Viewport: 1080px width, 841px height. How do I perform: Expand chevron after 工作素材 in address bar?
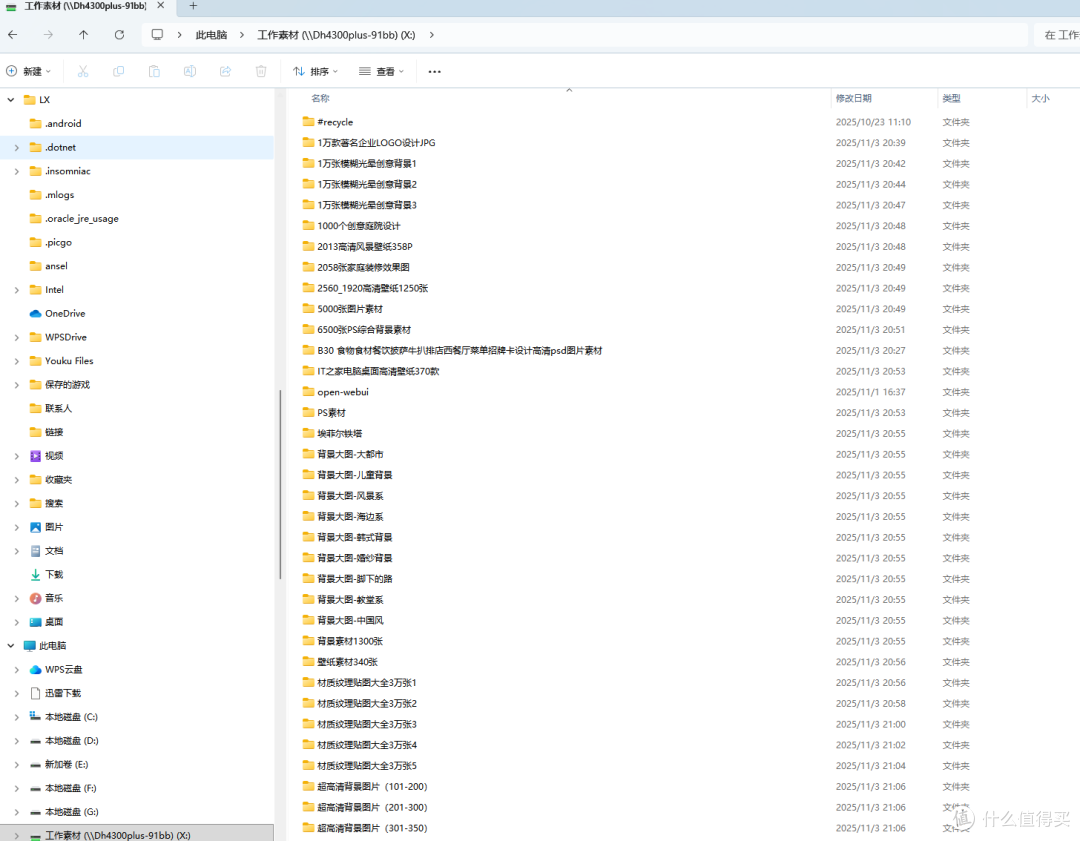click(431, 34)
